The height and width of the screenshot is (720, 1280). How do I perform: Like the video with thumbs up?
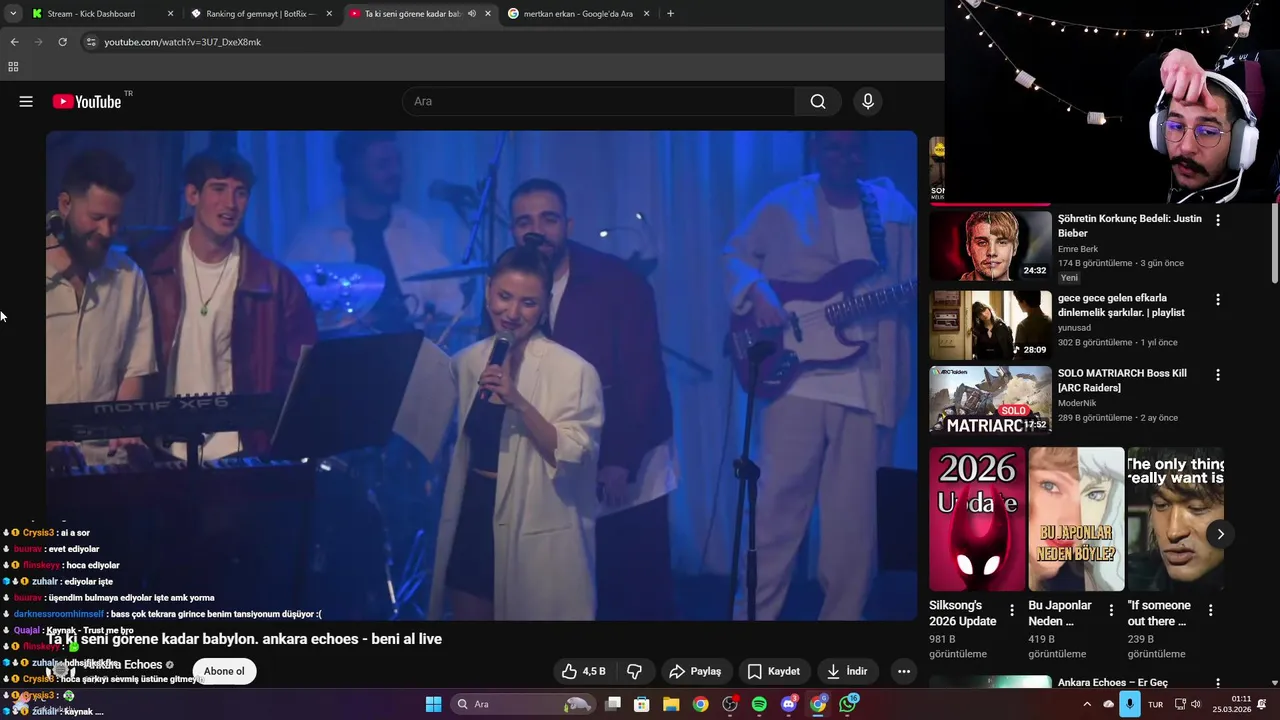pos(583,671)
